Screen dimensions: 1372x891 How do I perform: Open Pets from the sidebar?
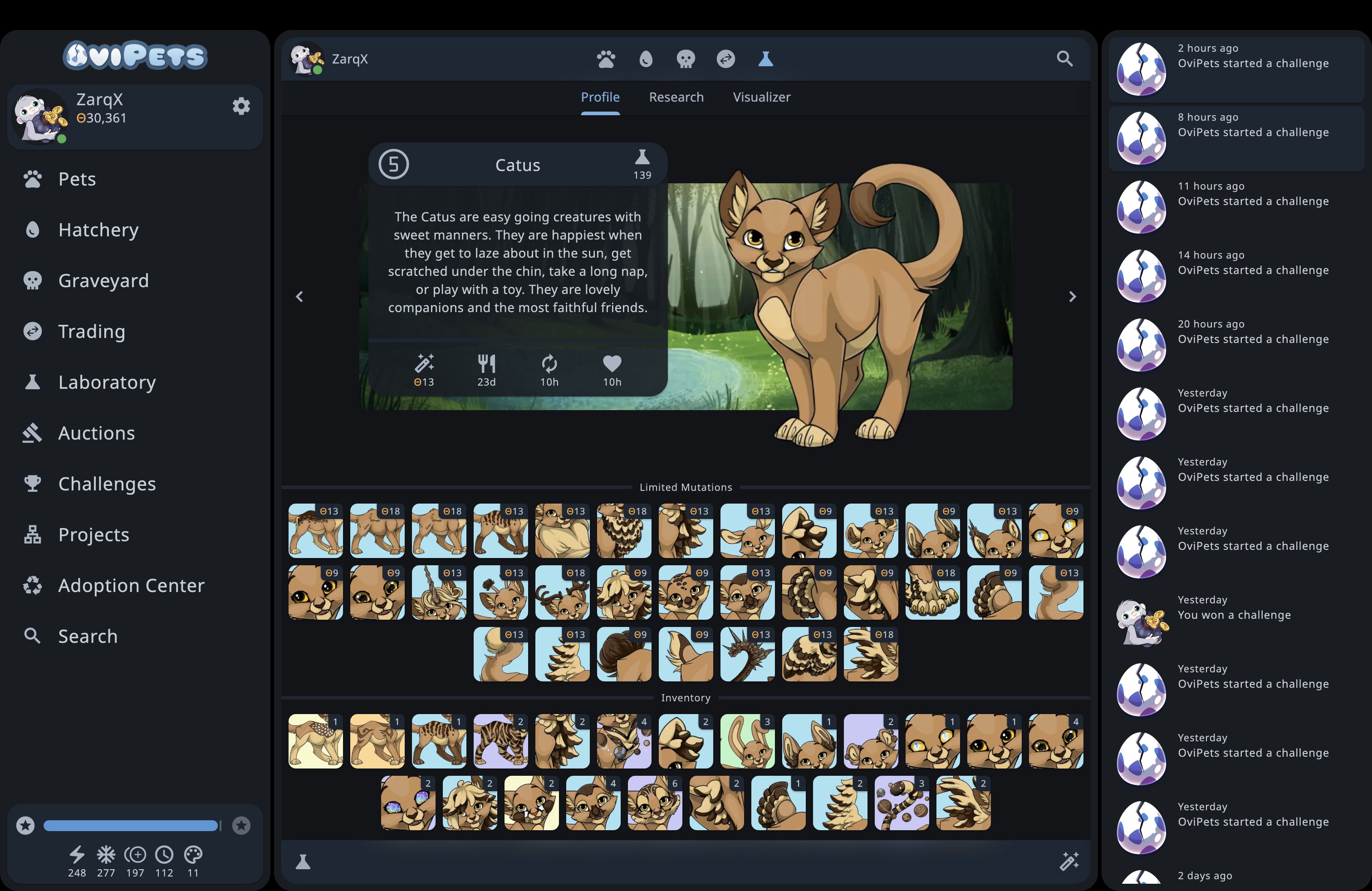136,179
